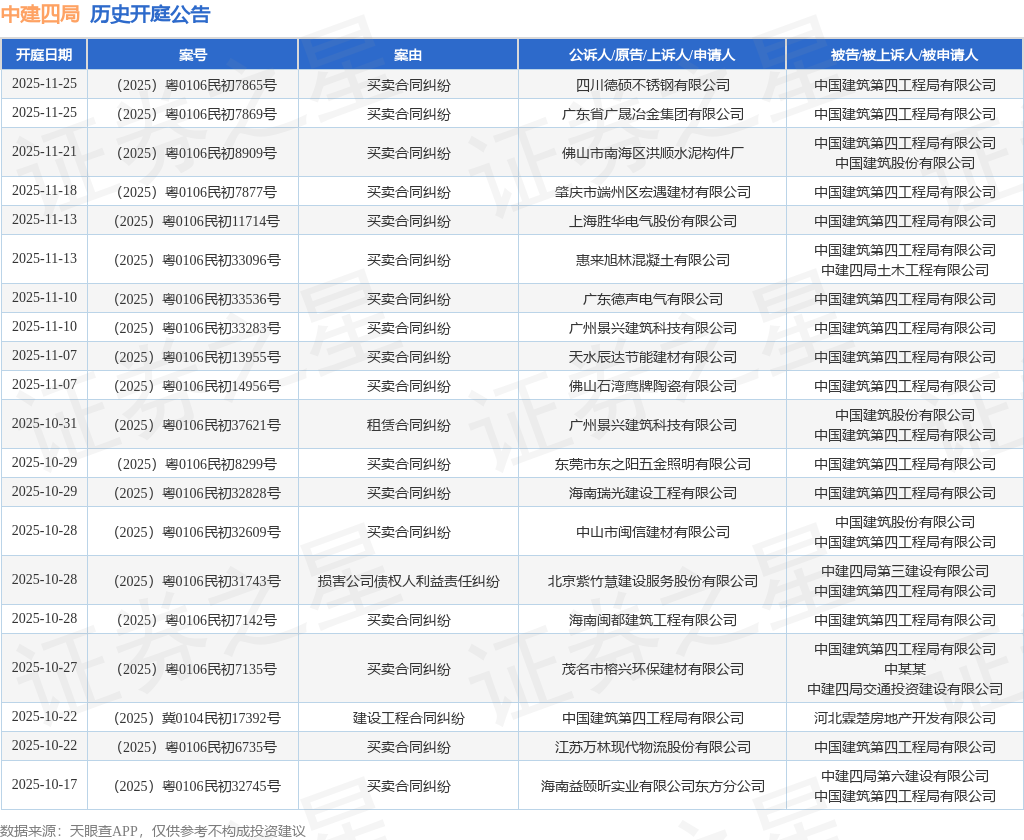Click defendant 中建四局第三建设有限公司
1024x840 pixels.
point(905,571)
